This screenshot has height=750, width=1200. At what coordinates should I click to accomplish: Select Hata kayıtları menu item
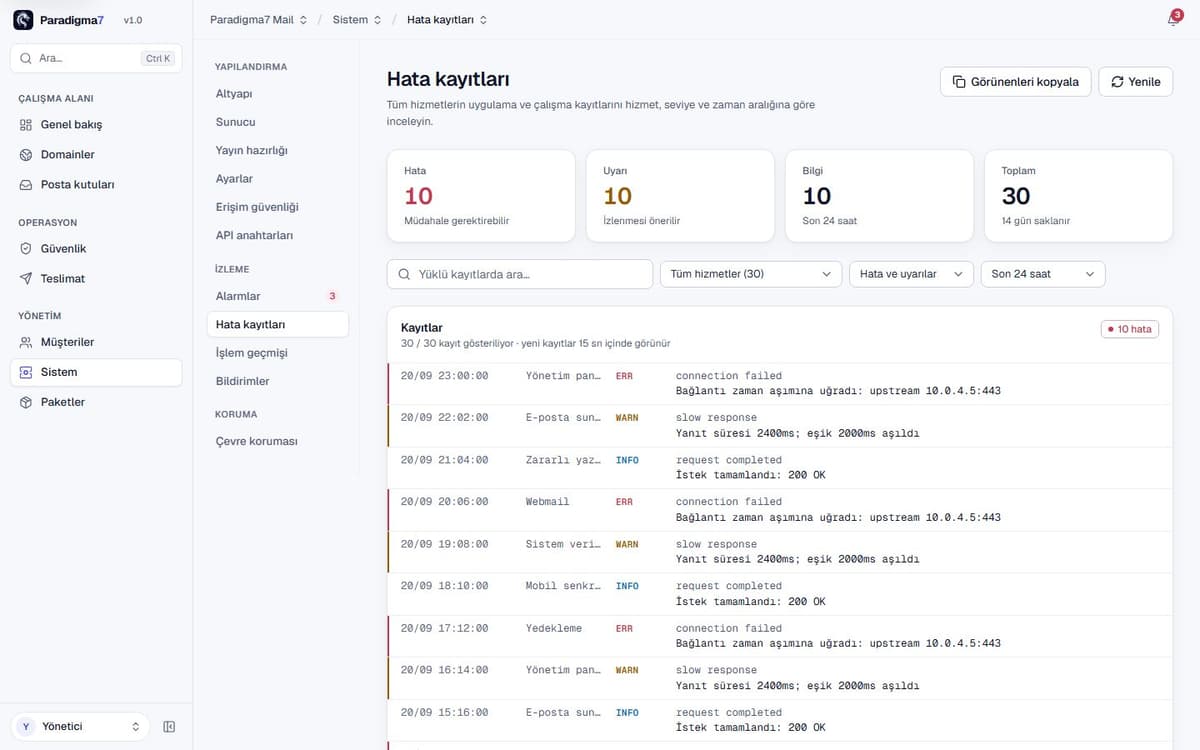coord(277,324)
